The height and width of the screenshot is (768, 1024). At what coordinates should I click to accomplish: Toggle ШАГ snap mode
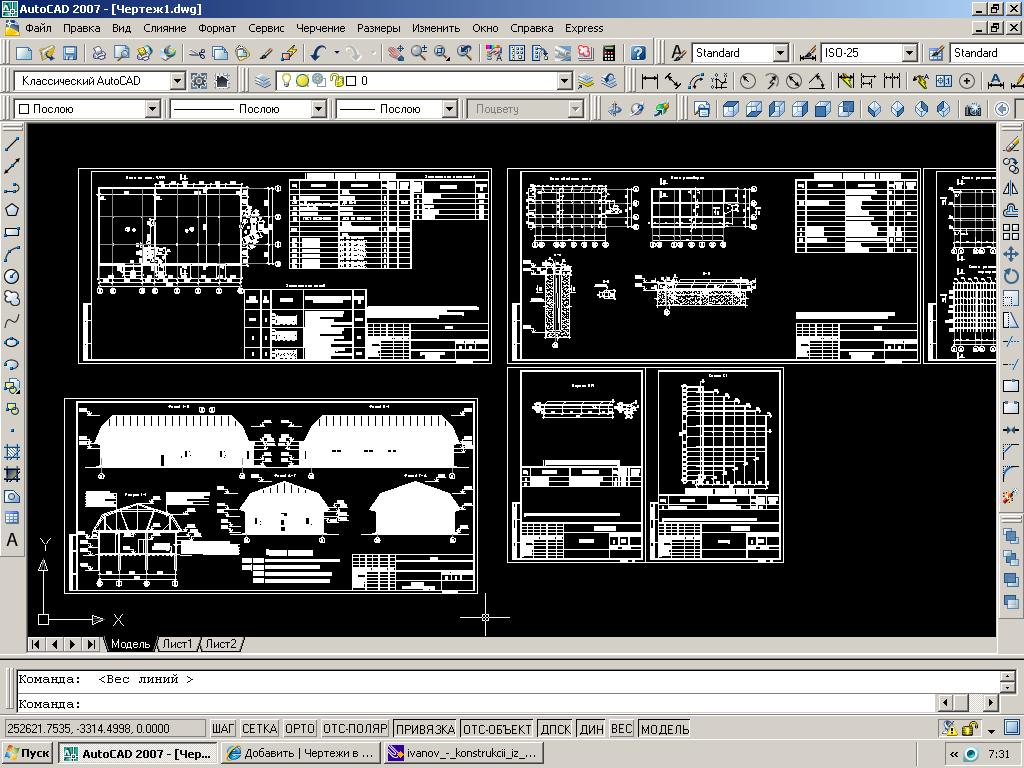(223, 729)
